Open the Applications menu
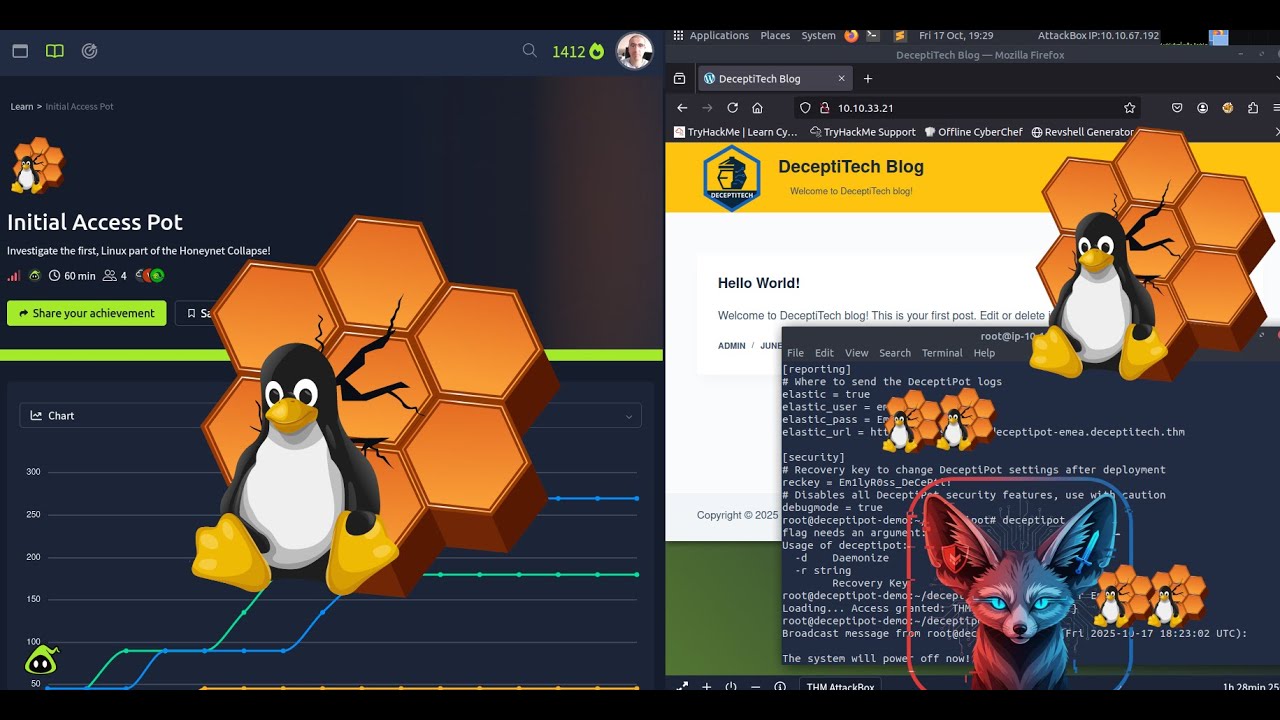Image resolution: width=1280 pixels, height=720 pixels. (719, 35)
